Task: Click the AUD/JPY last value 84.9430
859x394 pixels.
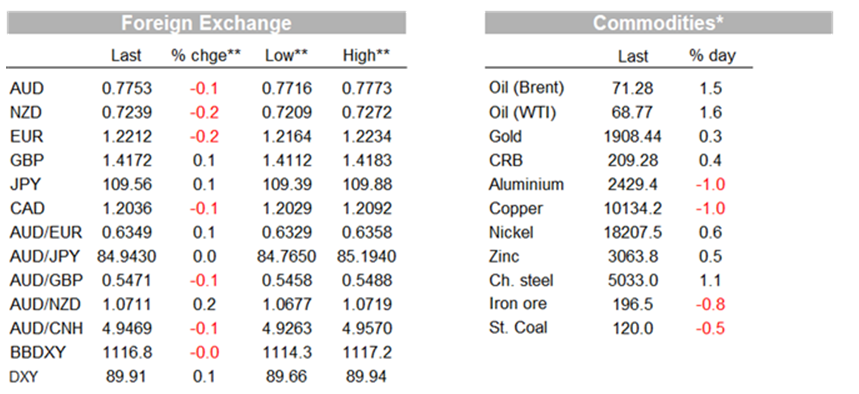Action: coord(127,256)
